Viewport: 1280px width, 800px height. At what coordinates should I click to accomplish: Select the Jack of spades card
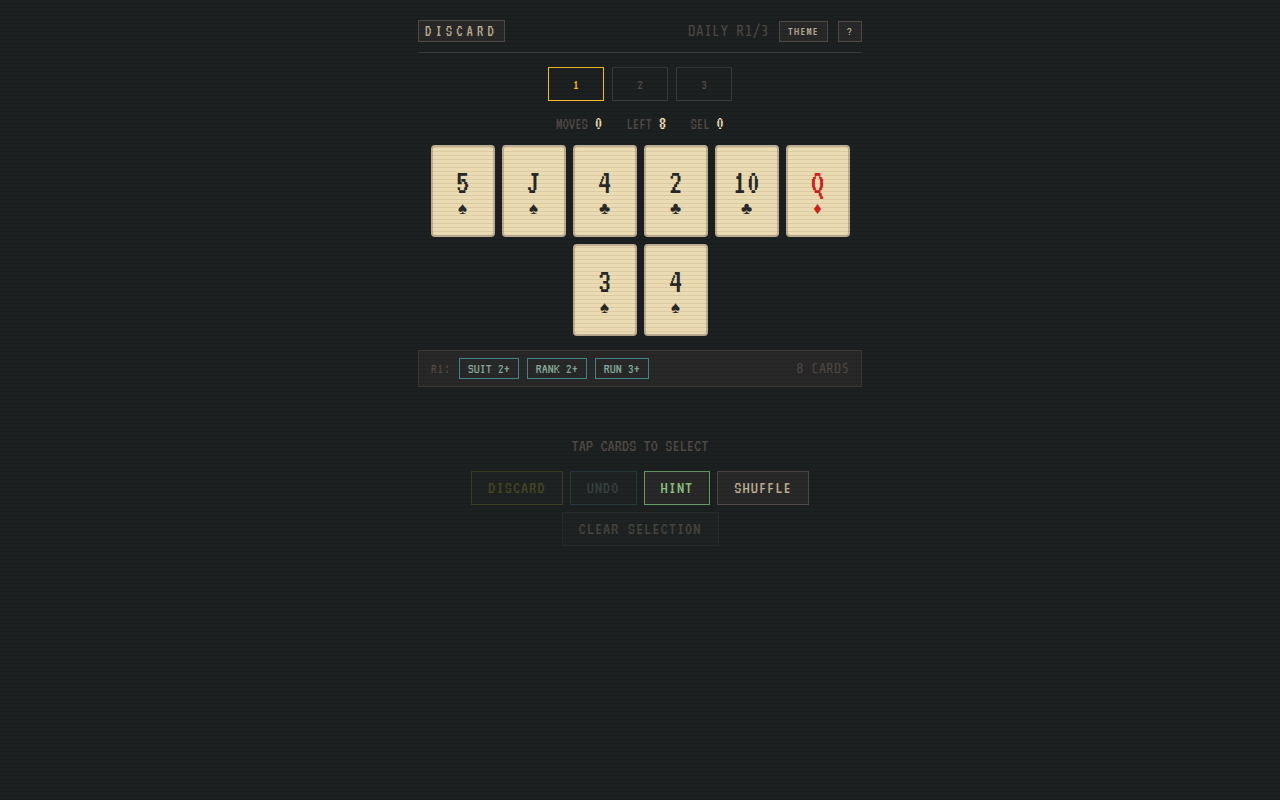[533, 191]
